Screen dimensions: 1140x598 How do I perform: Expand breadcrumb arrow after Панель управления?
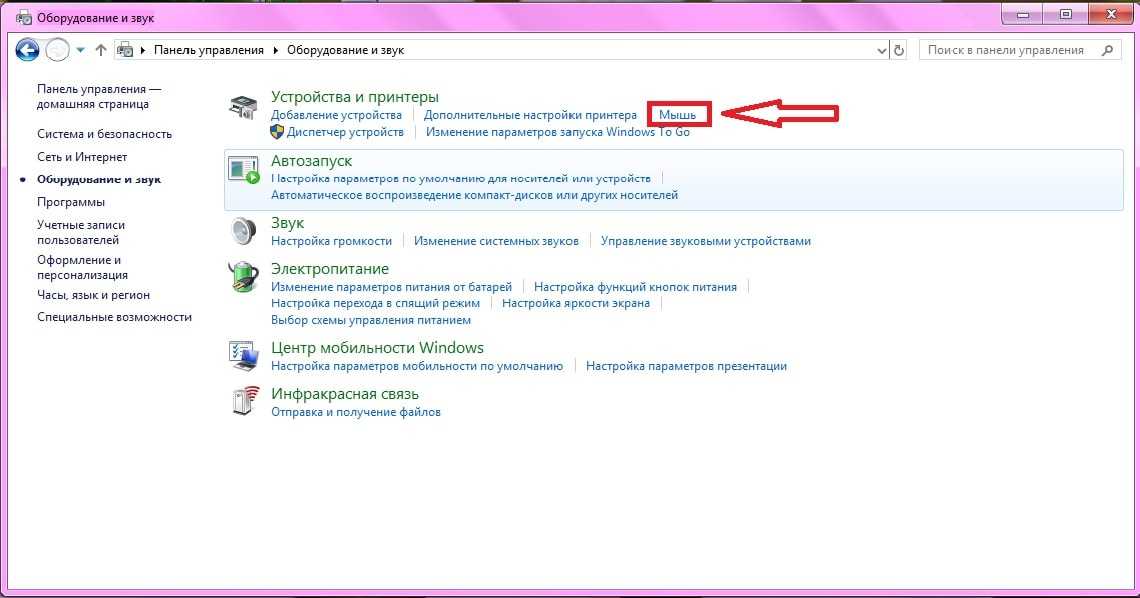click(x=275, y=50)
